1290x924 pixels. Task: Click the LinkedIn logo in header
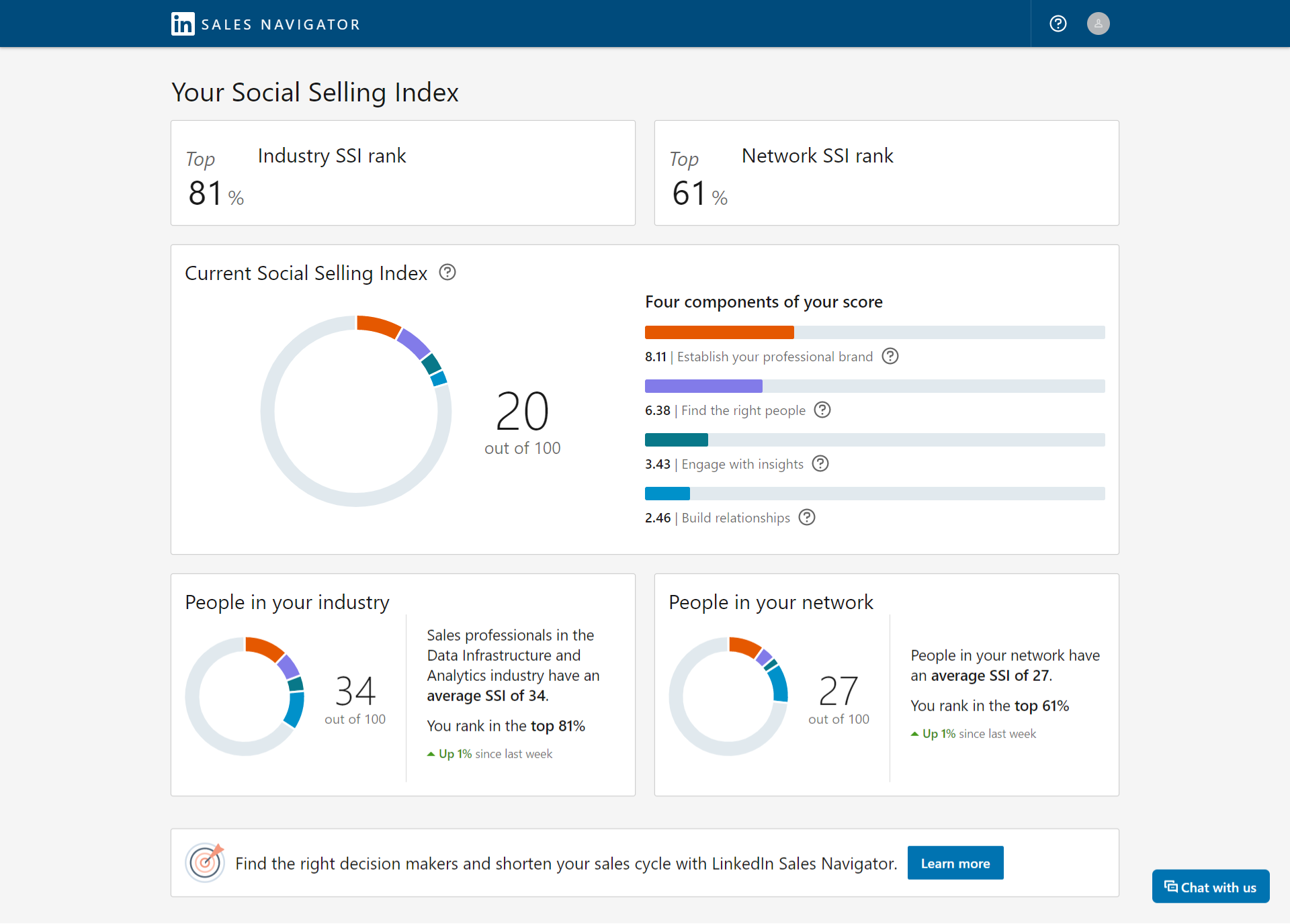183,24
